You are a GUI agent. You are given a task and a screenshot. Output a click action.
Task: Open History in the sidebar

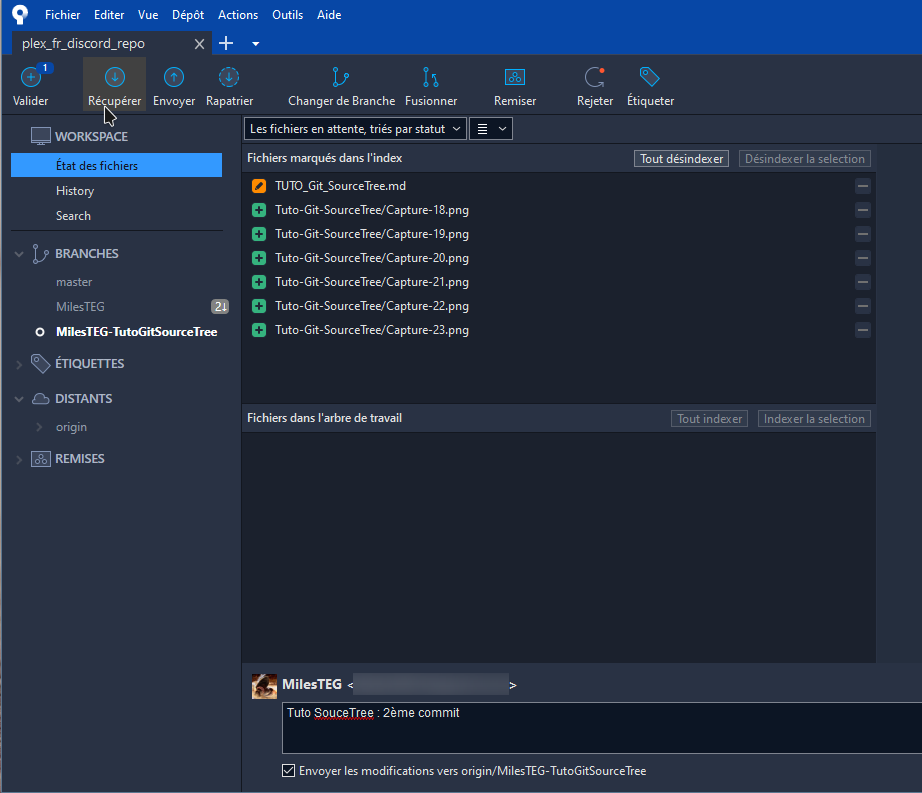tap(75, 191)
